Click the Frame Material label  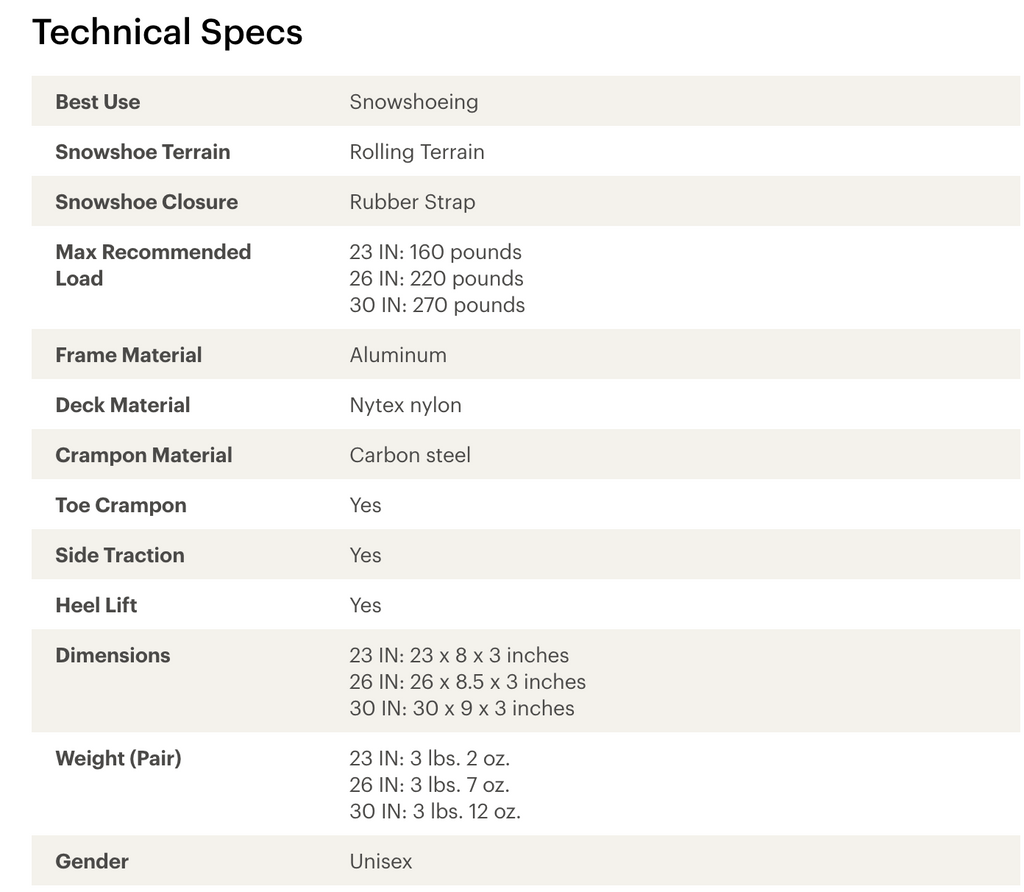129,355
